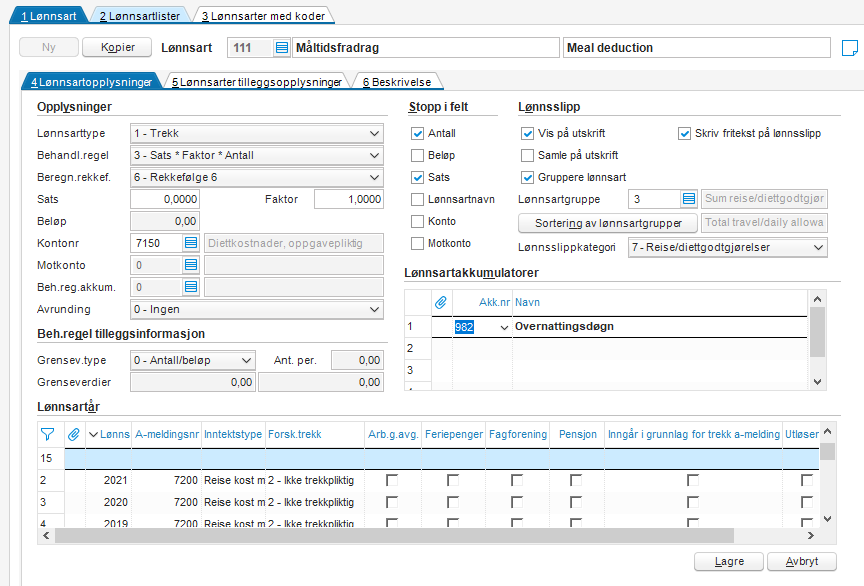The width and height of the screenshot is (864, 586).
Task: Click the Måltidsfradrag name field
Action: (425, 48)
